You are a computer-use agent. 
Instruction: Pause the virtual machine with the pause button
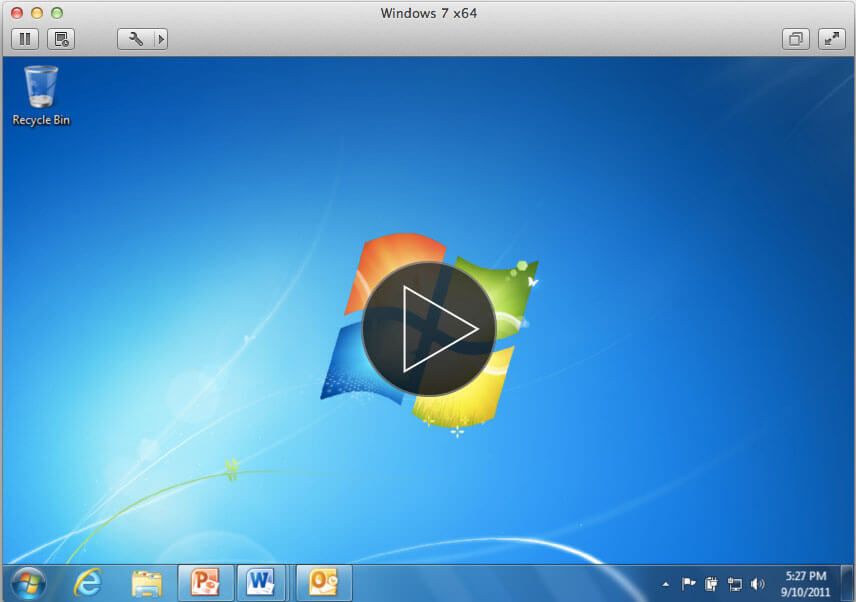point(25,39)
